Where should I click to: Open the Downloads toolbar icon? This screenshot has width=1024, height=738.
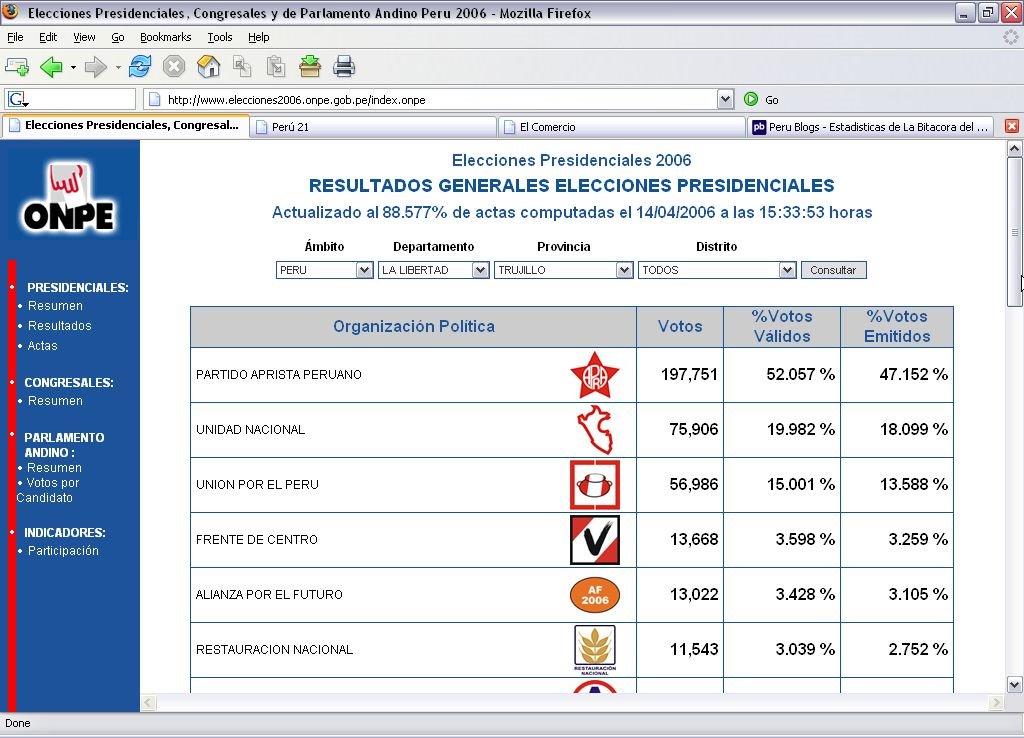(x=310, y=66)
